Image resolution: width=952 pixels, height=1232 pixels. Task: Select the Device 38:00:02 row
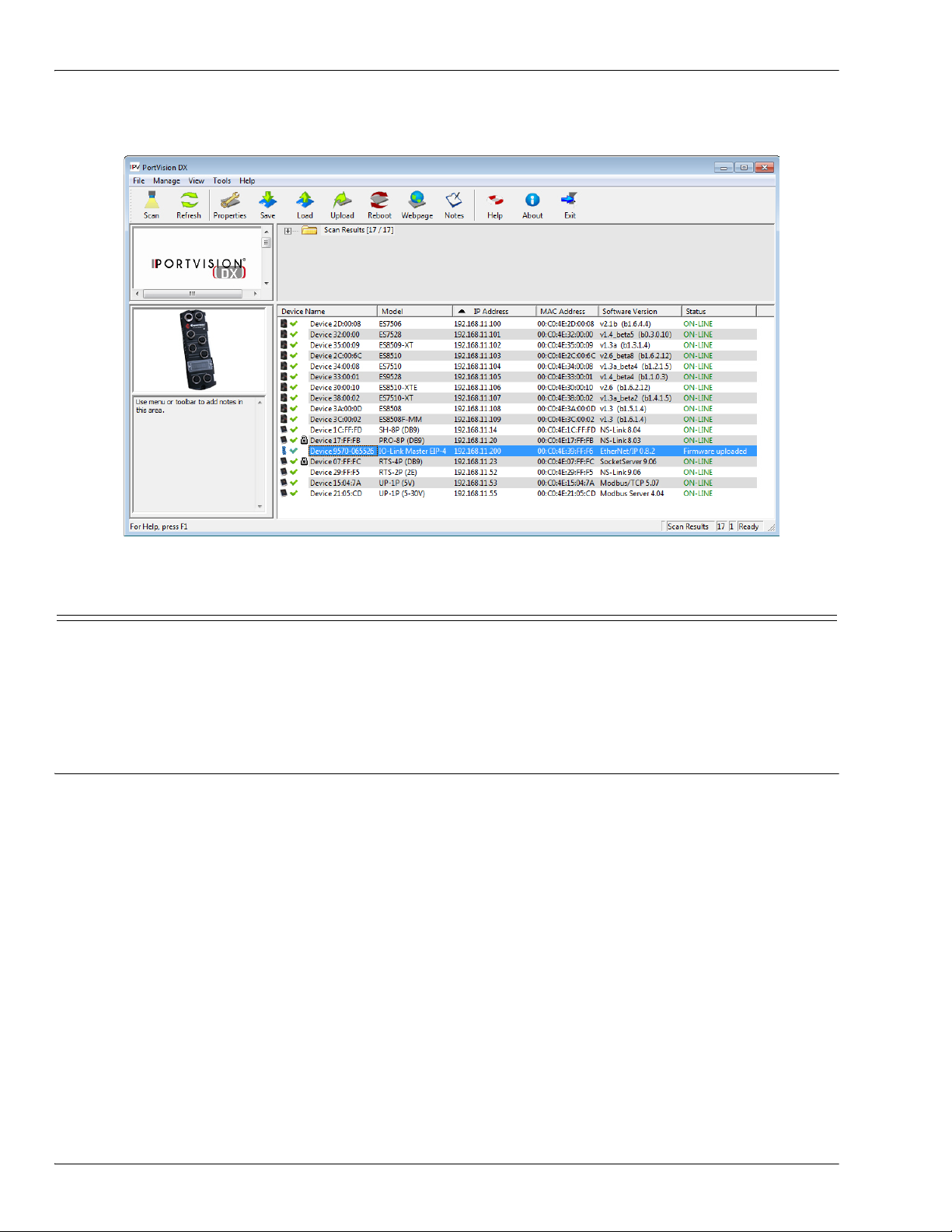pos(518,398)
